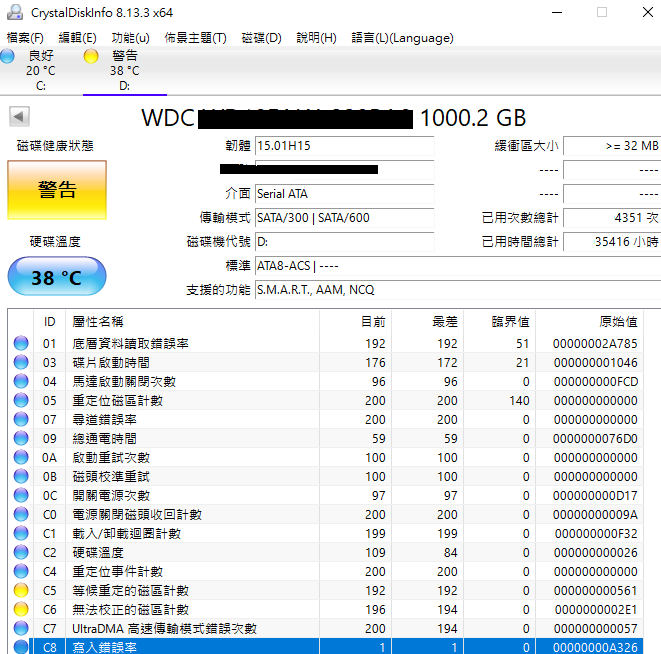Select the 重定位磁區計數 attribute row
Viewport: 661px width, 654px height.
[325, 400]
